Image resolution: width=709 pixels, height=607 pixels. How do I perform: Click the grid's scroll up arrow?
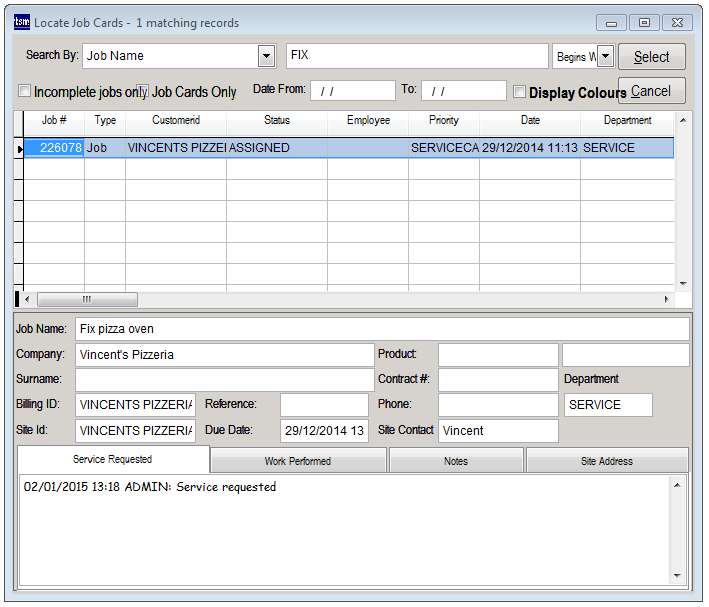[684, 120]
